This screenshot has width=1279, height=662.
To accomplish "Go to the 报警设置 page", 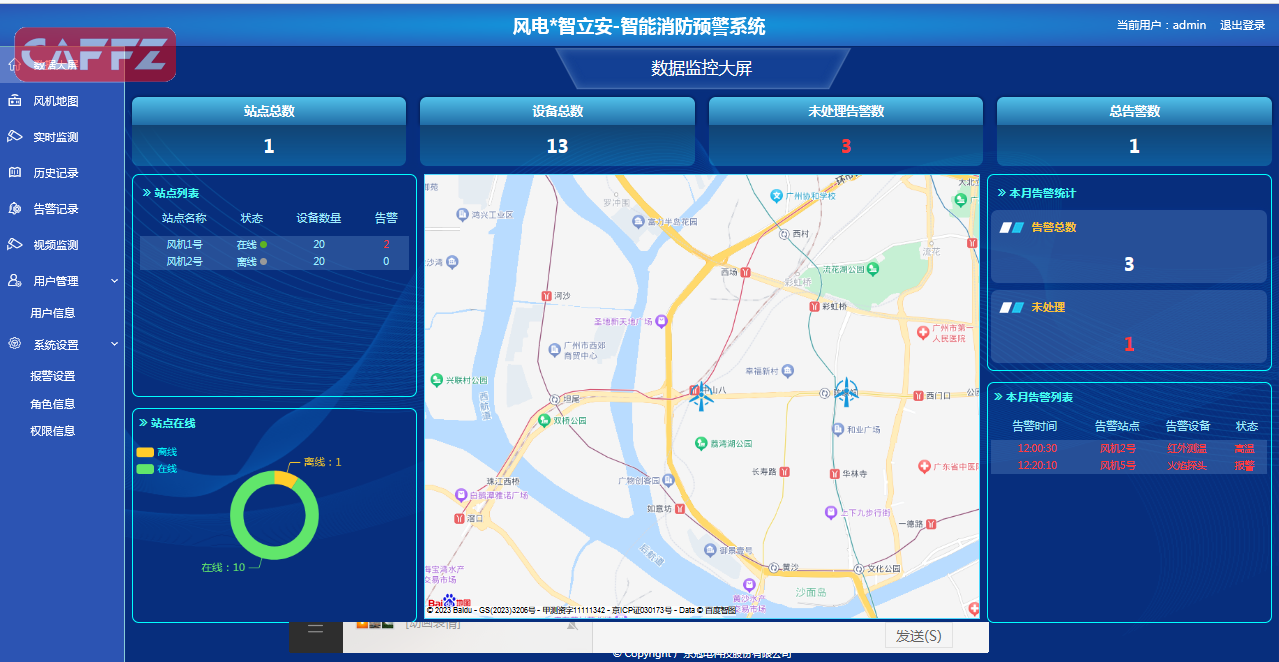I will click(x=53, y=376).
